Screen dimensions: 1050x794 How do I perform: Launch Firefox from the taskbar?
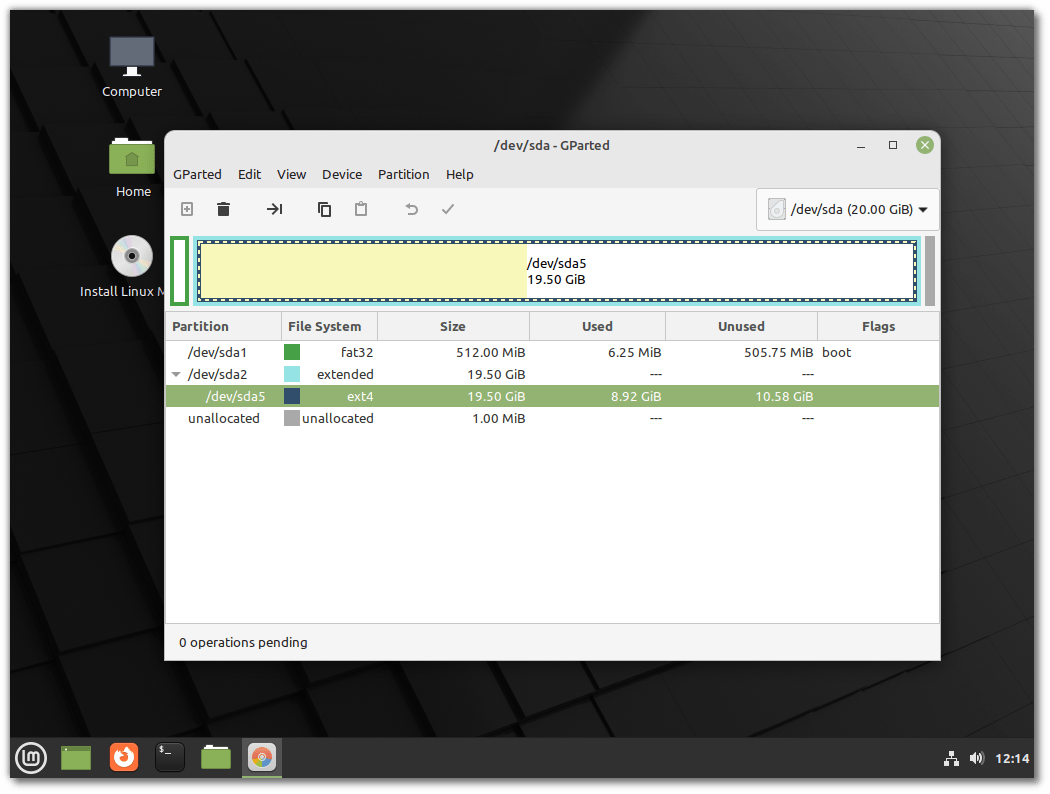124,758
